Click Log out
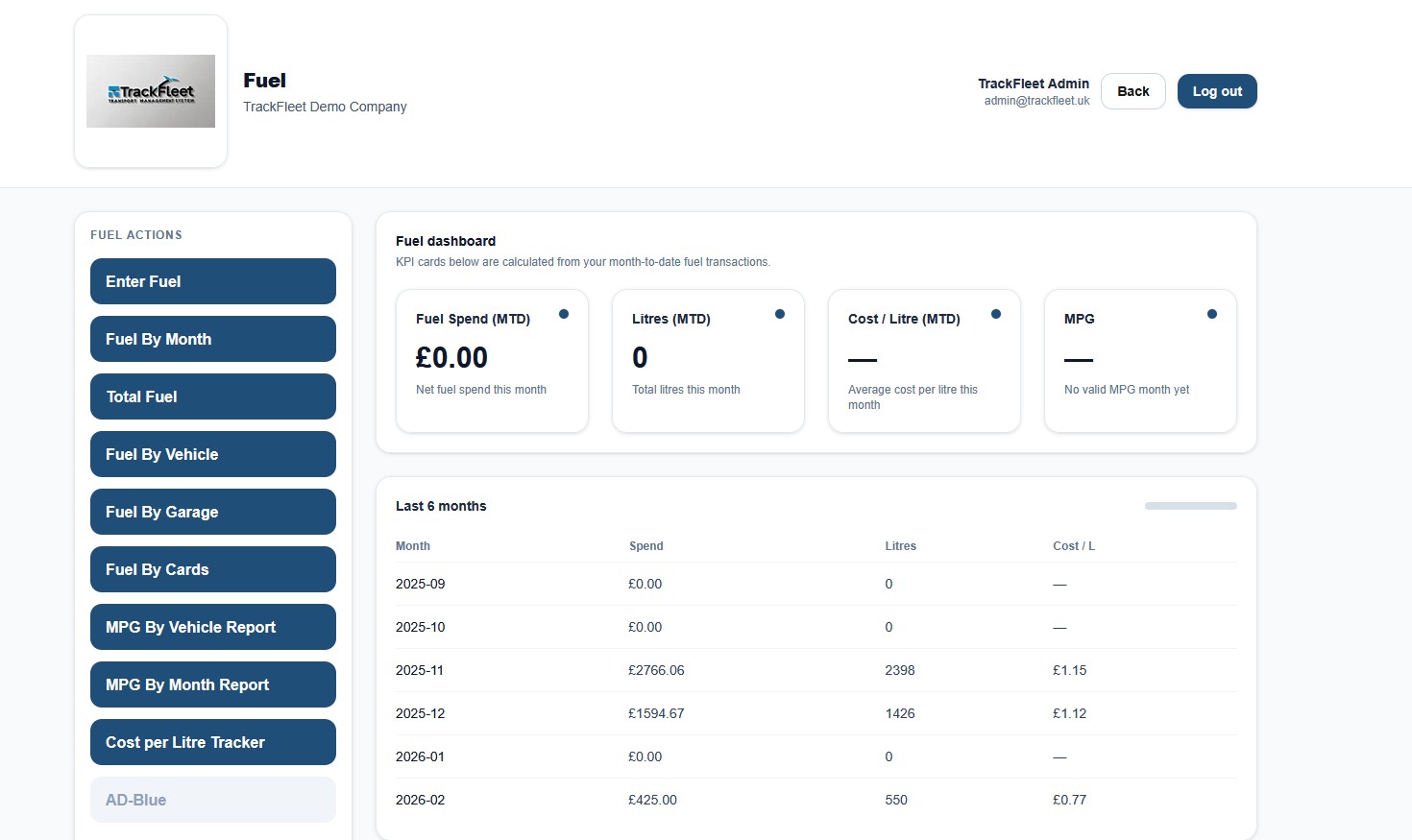The image size is (1412, 840). [1216, 90]
